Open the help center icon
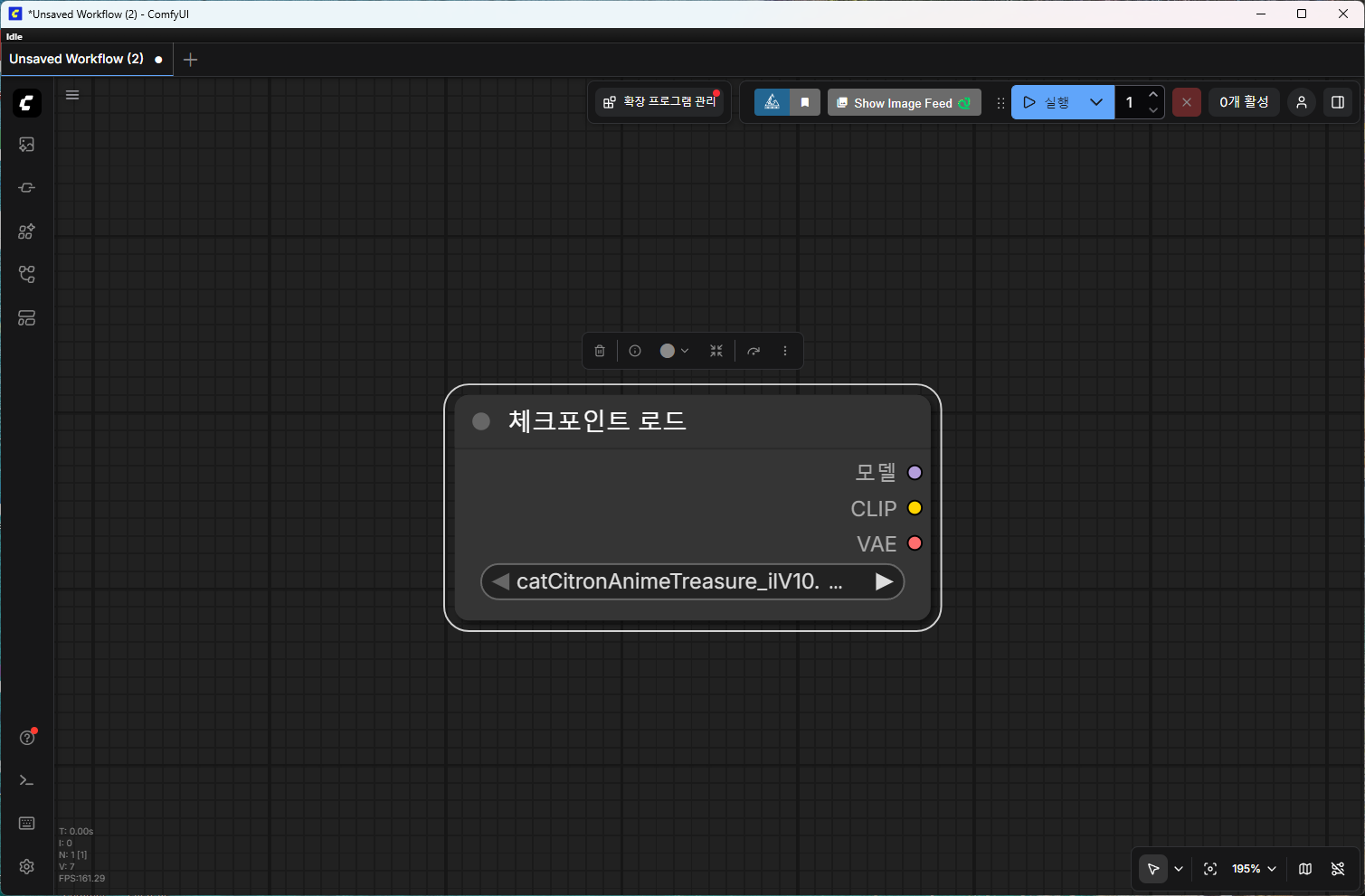Image resolution: width=1365 pixels, height=896 pixels. tap(27, 738)
